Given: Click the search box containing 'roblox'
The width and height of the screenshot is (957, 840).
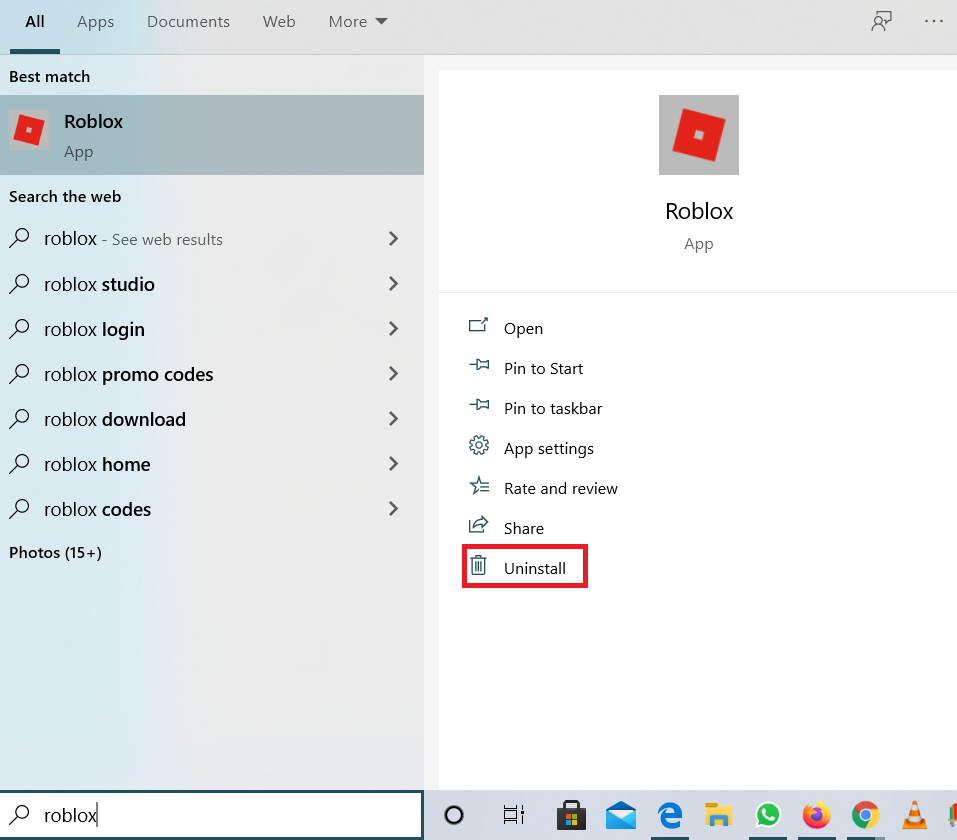Looking at the screenshot, I should coord(211,815).
